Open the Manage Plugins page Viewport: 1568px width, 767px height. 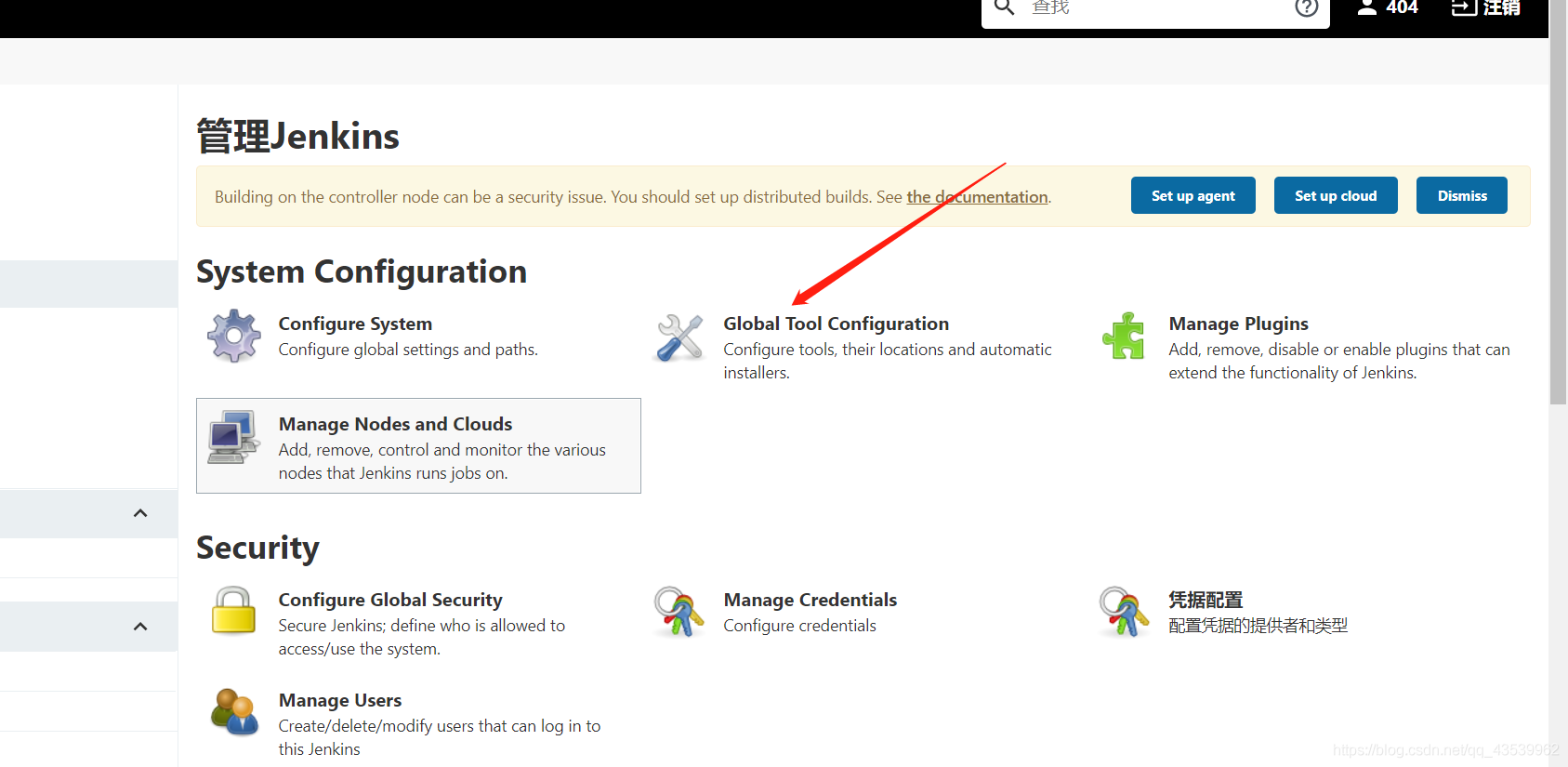coord(1238,324)
